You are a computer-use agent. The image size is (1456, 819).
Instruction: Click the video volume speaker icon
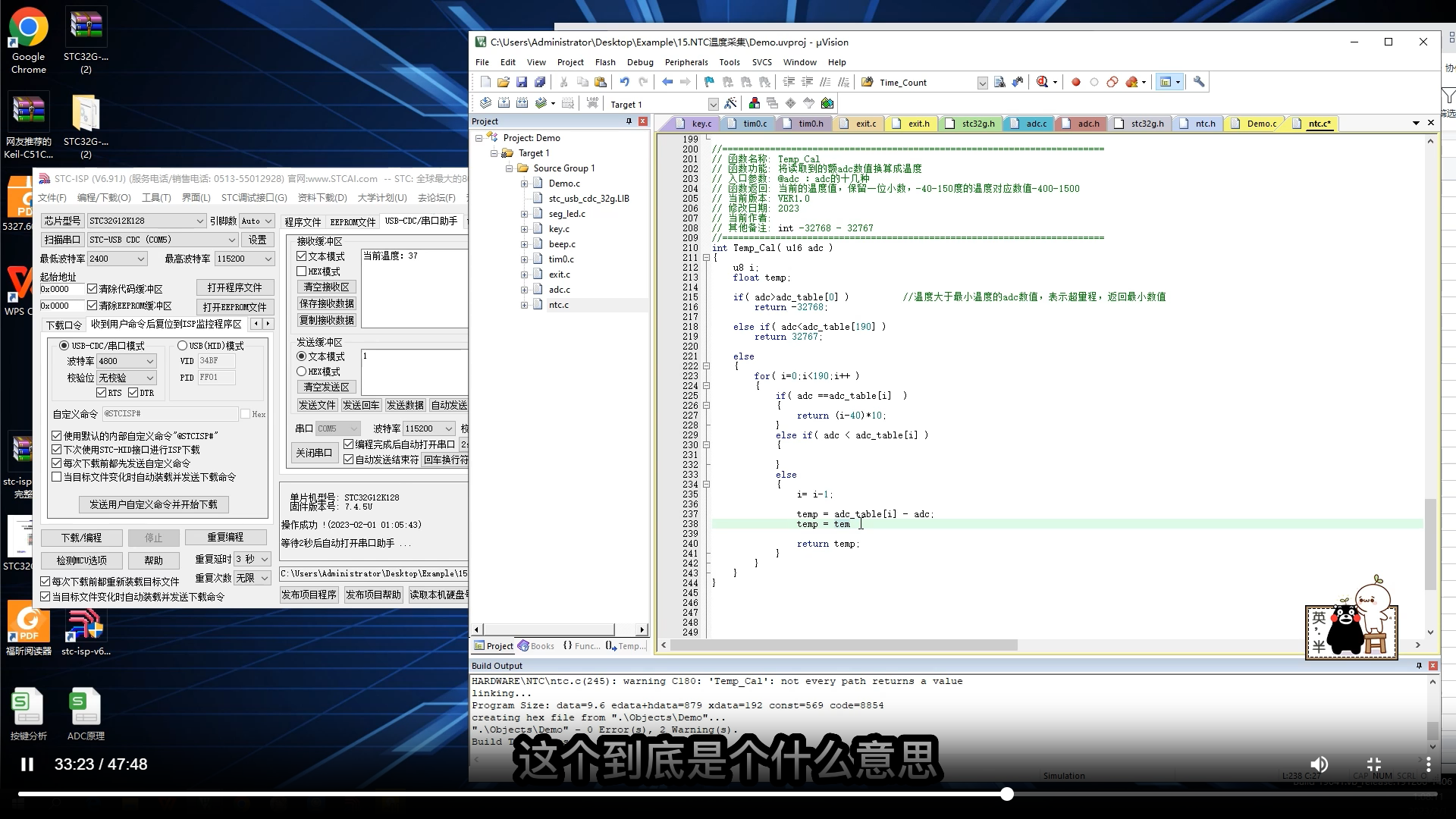[1319, 764]
